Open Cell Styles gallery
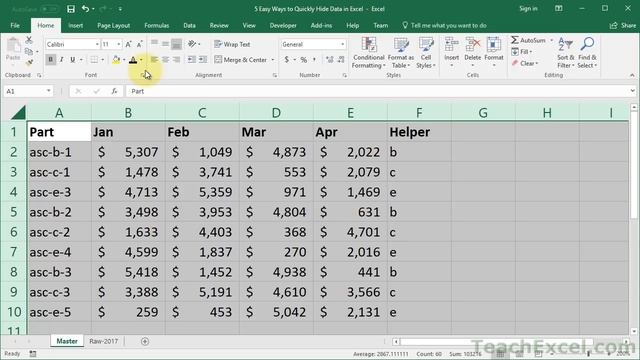 [426, 53]
